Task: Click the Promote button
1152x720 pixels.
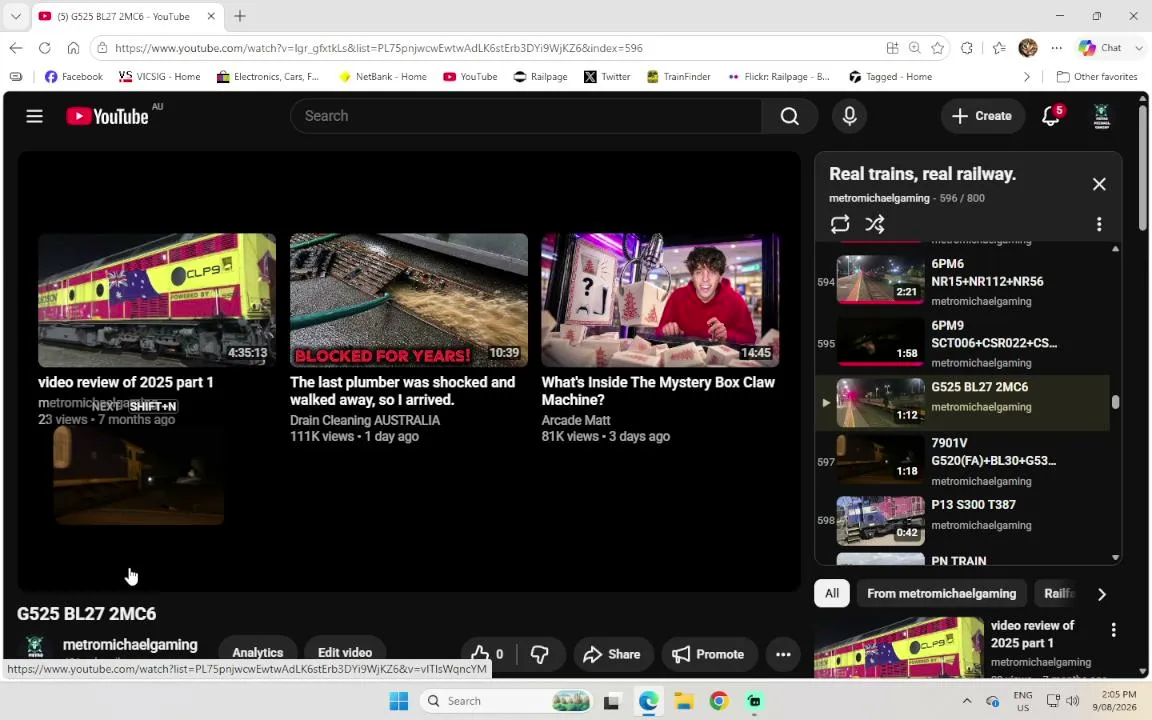Action: tap(709, 654)
